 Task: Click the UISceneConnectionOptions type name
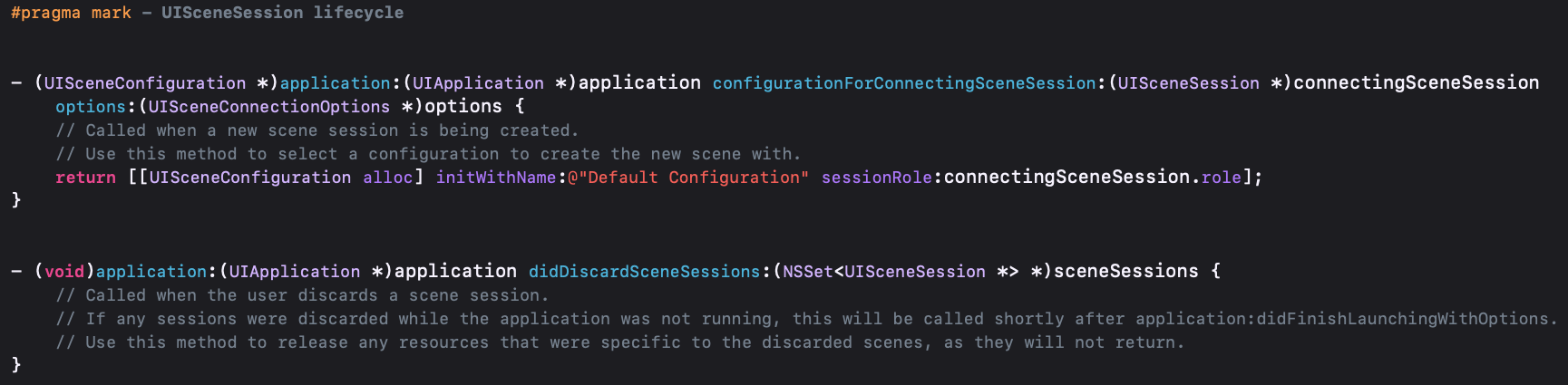pos(269,107)
